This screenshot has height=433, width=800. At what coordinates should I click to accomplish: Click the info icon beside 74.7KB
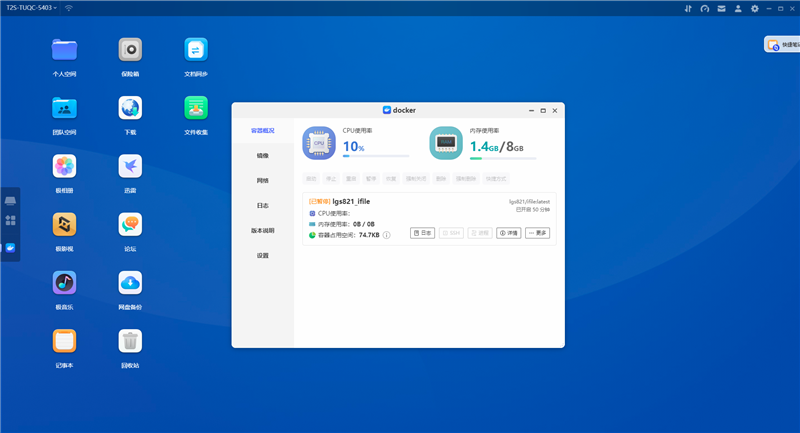click(387, 235)
